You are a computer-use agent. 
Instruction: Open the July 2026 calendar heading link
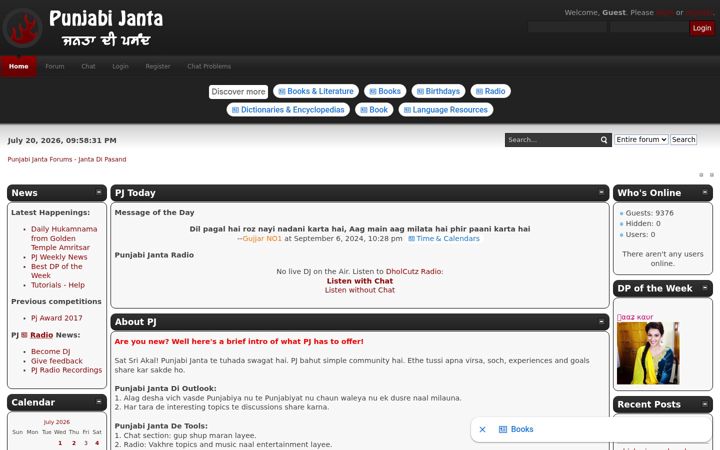point(57,422)
